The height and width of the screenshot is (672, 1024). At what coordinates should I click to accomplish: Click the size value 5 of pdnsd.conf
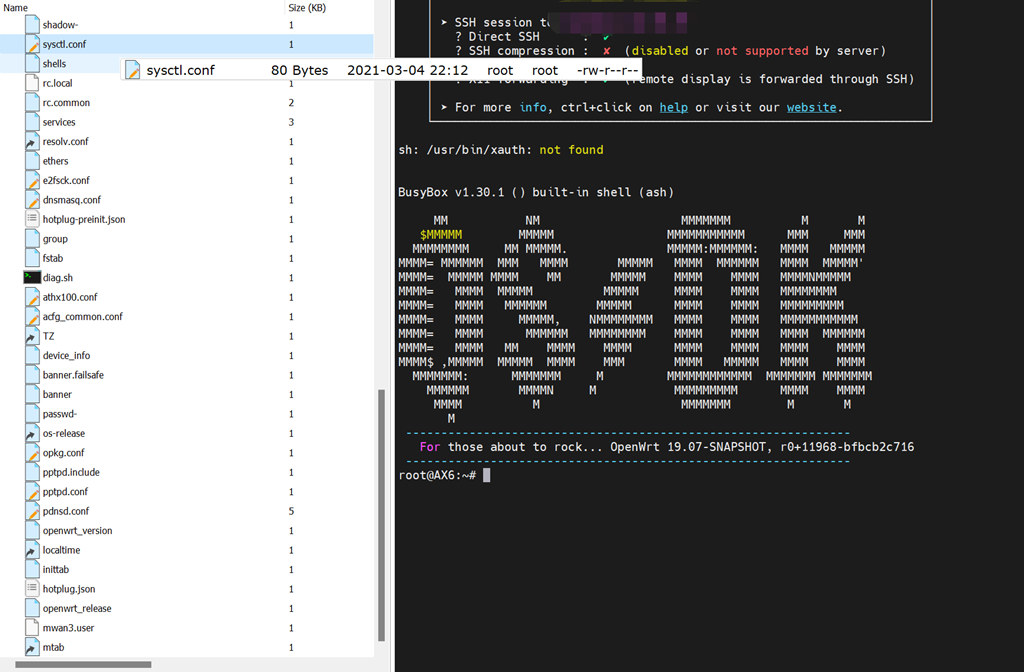click(291, 511)
